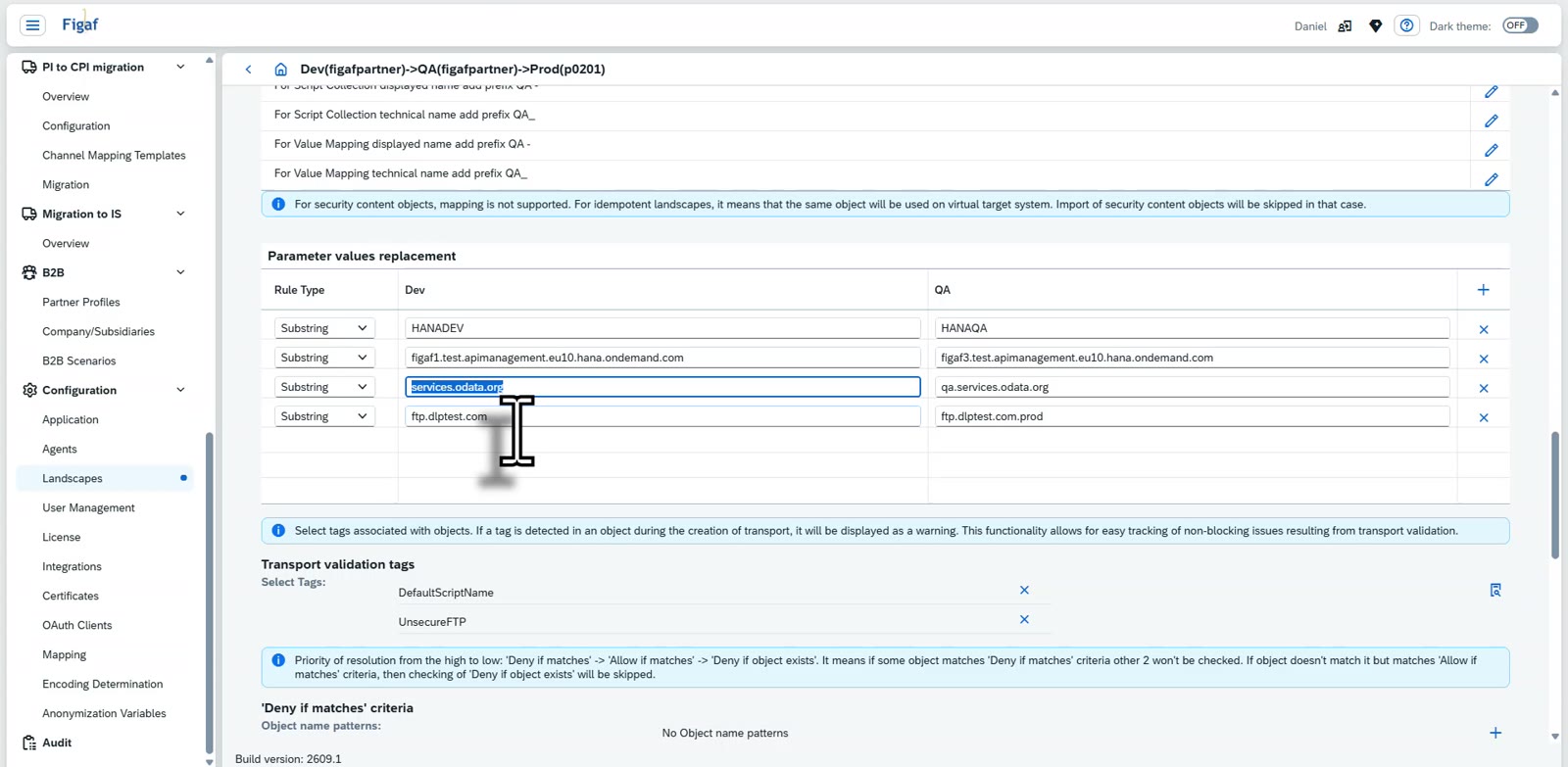Collapse the PI to CPI migration section
The width and height of the screenshot is (1568, 767).
pyautogui.click(x=180, y=68)
